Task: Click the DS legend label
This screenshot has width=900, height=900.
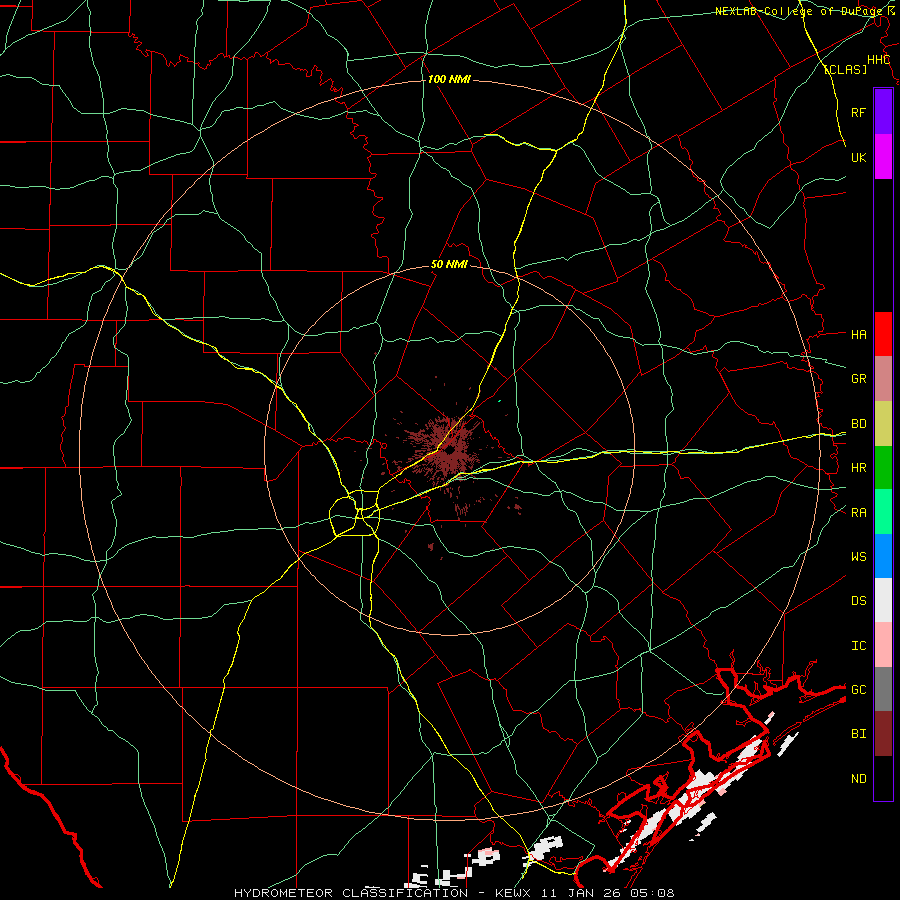Action: pyautogui.click(x=858, y=600)
